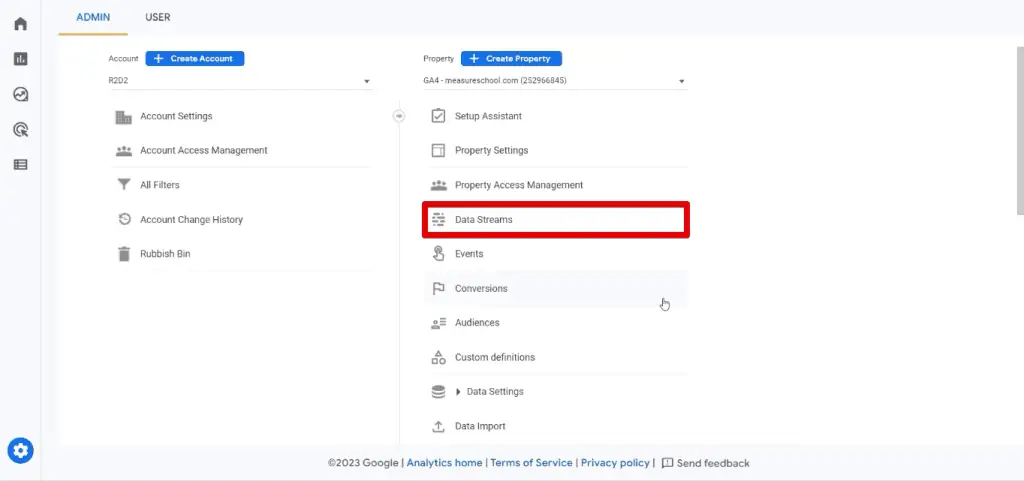This screenshot has height=481, width=1024.
Task: Click the Home icon in left sidebar
Action: click(x=20, y=24)
